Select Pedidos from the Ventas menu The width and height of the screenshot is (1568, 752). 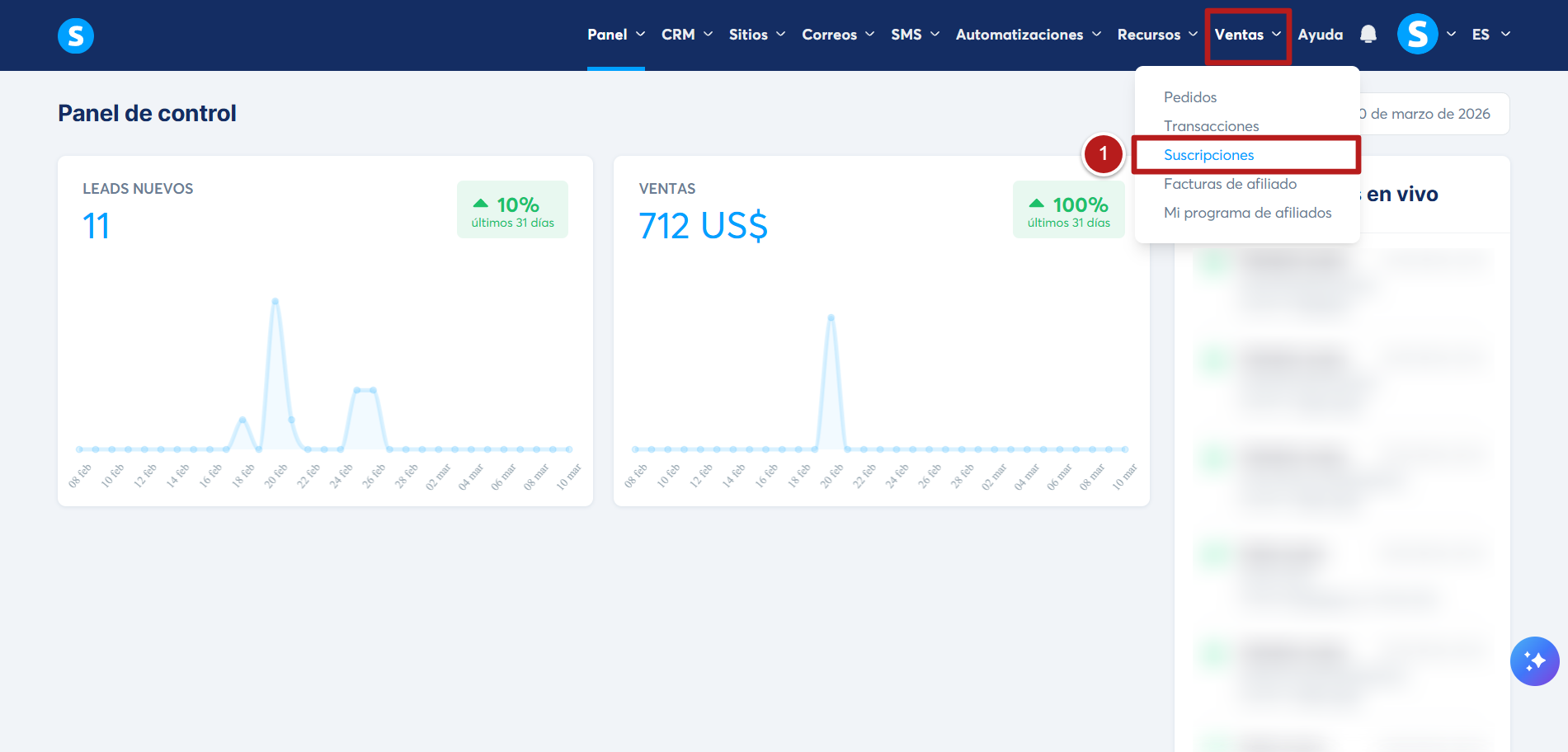tap(1190, 97)
